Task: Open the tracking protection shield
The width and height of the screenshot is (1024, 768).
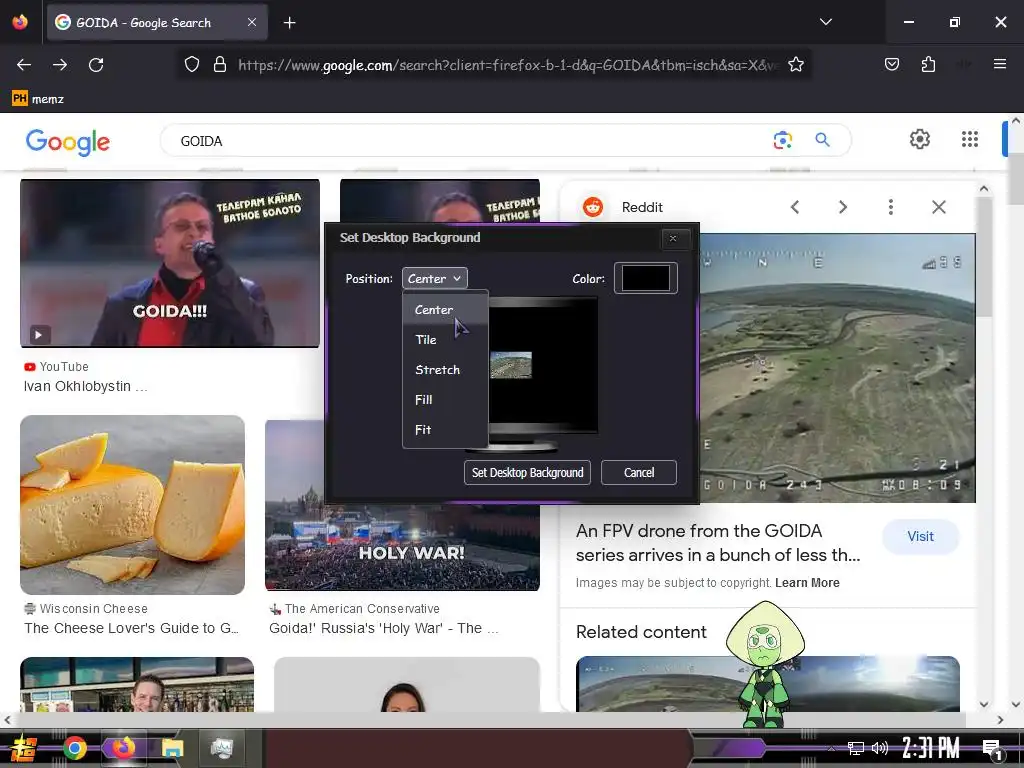Action: [191, 65]
